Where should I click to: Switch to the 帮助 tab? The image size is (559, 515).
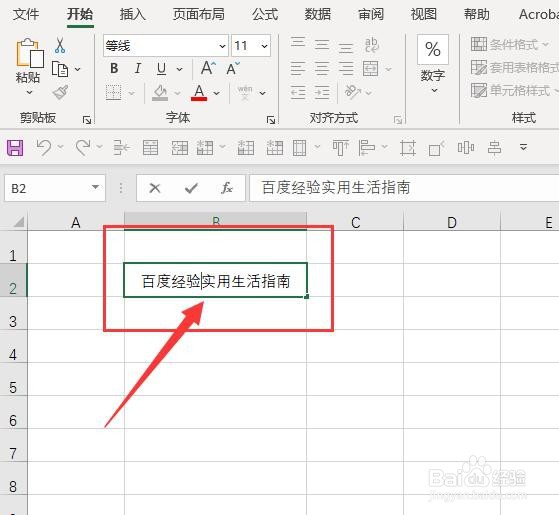(x=477, y=14)
